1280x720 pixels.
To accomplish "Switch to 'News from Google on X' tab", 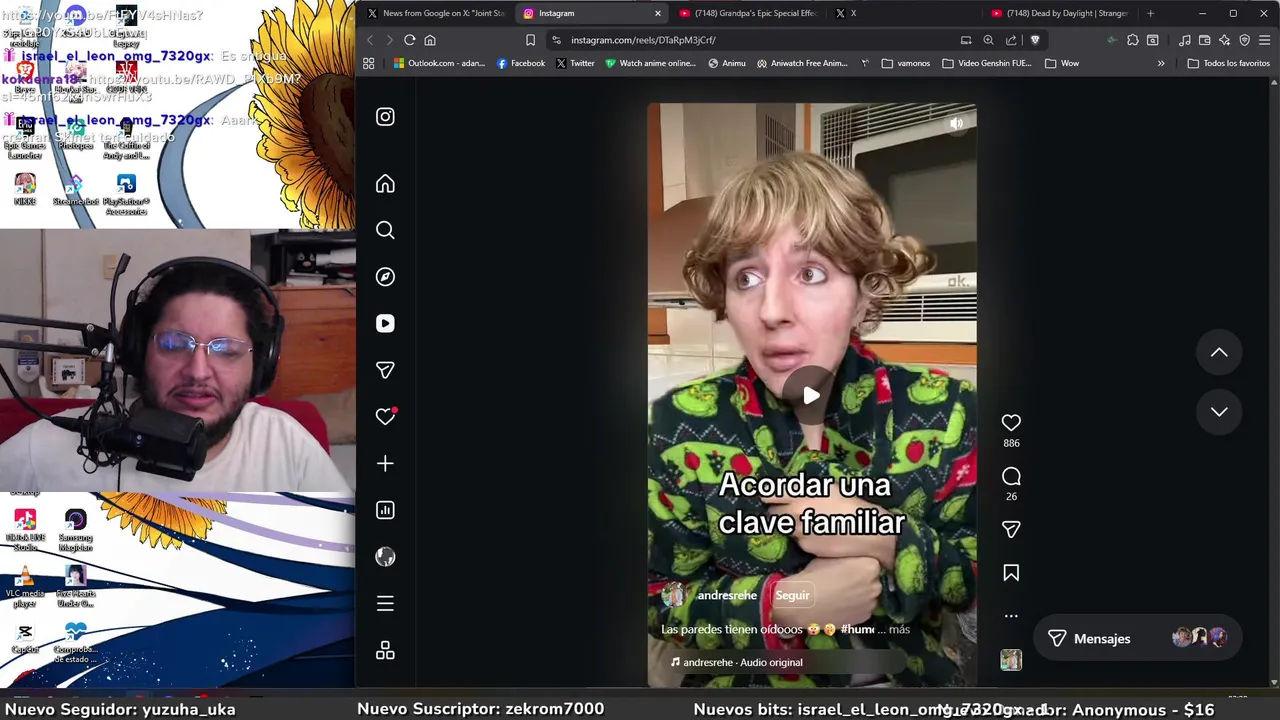I will coord(435,13).
